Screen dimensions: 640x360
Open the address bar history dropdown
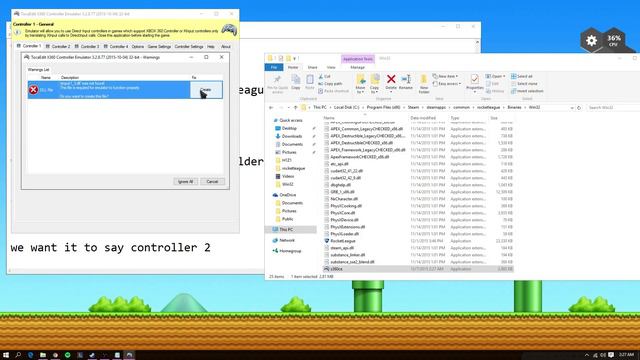[x=571, y=108]
